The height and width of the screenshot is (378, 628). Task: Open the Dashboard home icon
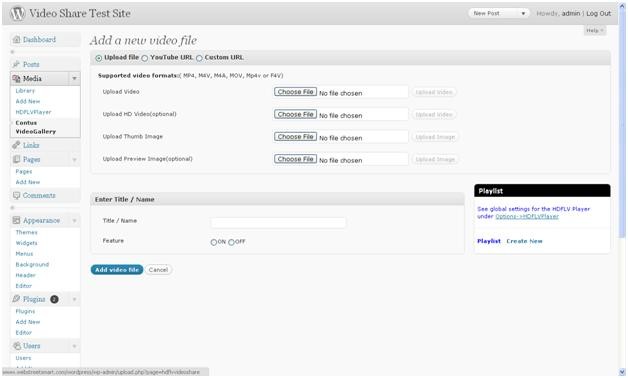pyautogui.click(x=16, y=39)
